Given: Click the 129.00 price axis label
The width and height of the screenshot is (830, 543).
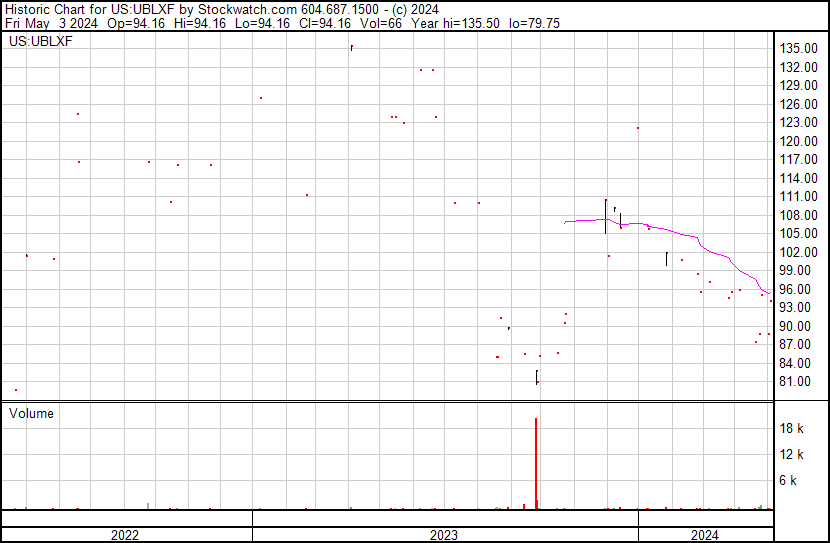Looking at the screenshot, I should click(x=798, y=85).
